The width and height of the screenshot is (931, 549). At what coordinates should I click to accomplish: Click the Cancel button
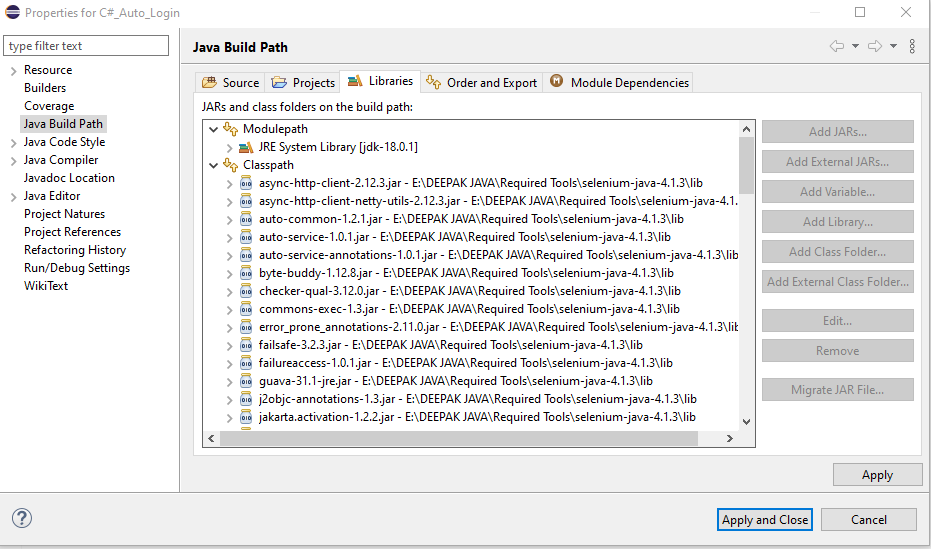pos(869,519)
